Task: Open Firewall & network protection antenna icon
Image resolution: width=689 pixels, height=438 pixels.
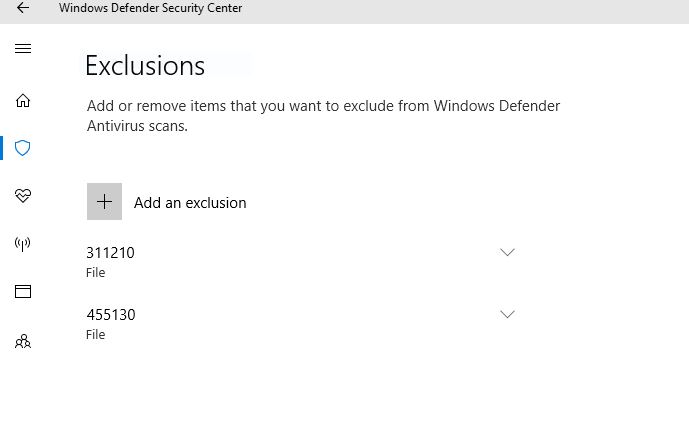Action: tap(22, 244)
